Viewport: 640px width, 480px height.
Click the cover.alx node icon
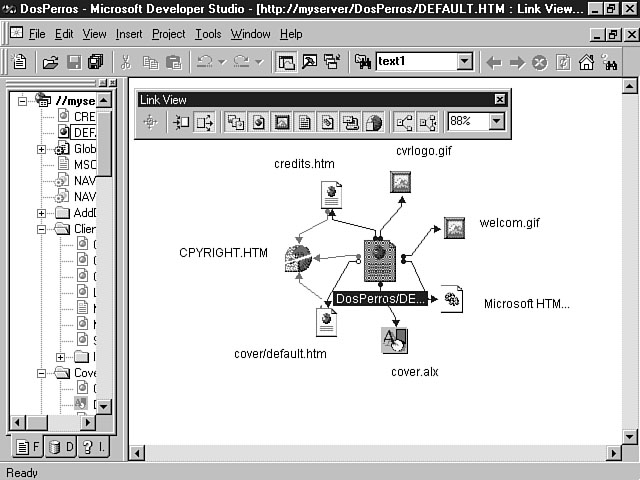394,341
